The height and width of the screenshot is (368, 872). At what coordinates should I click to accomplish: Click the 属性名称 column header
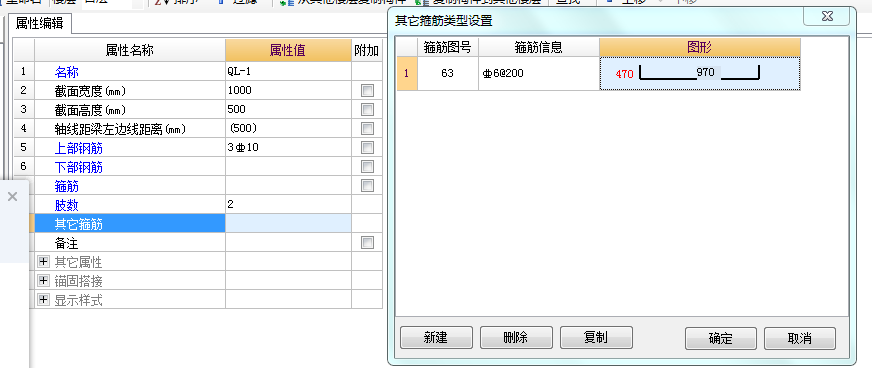(130, 51)
